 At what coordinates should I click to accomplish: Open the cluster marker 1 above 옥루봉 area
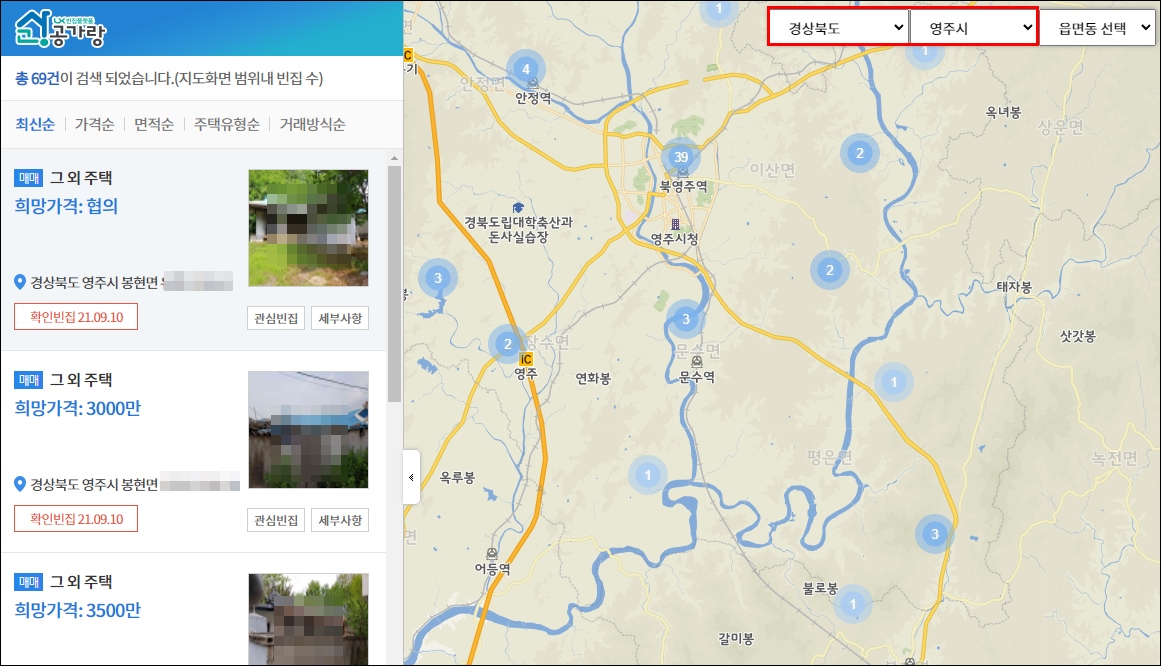coord(648,475)
